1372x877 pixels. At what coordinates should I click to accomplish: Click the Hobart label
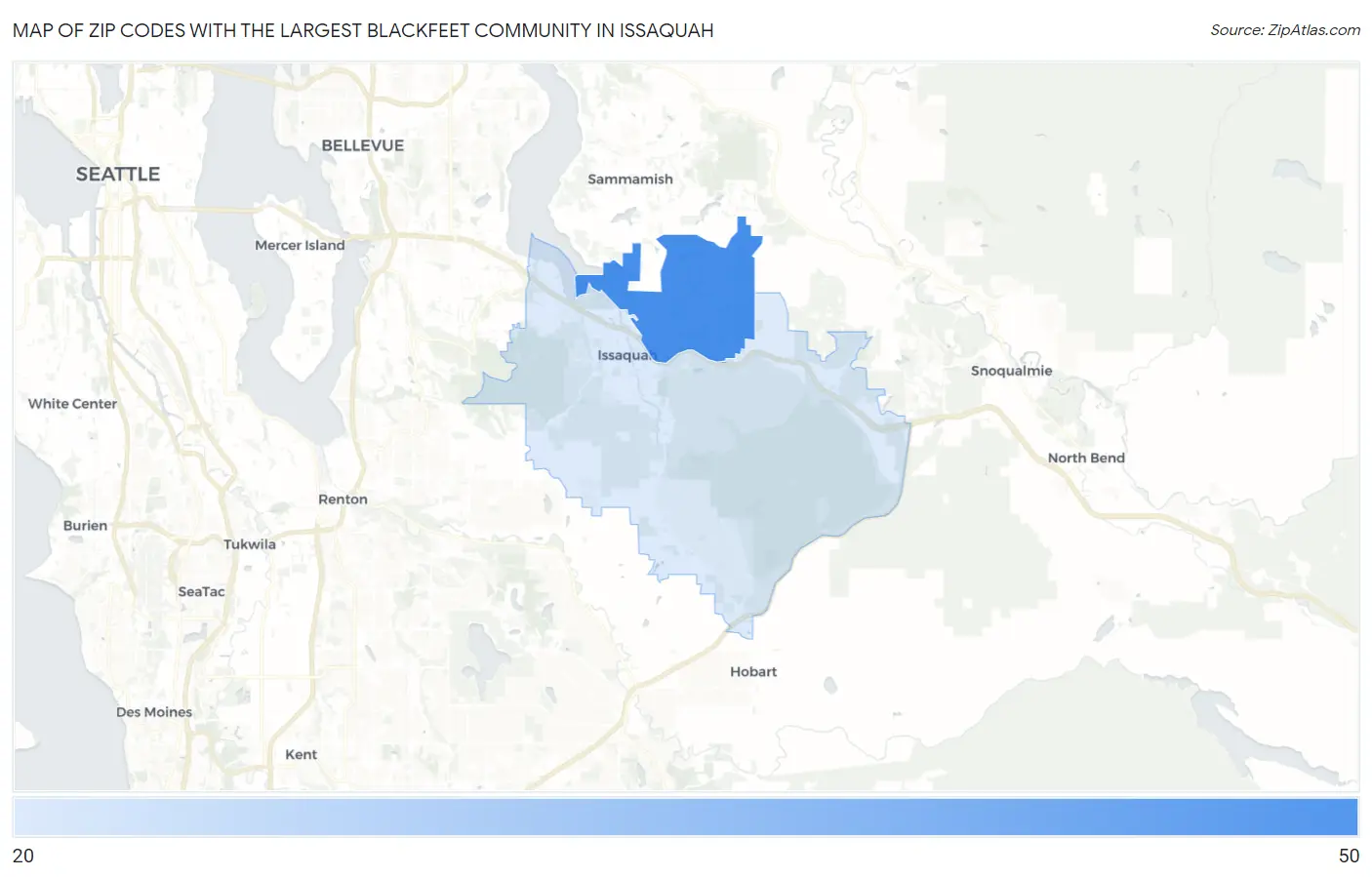[x=753, y=671]
